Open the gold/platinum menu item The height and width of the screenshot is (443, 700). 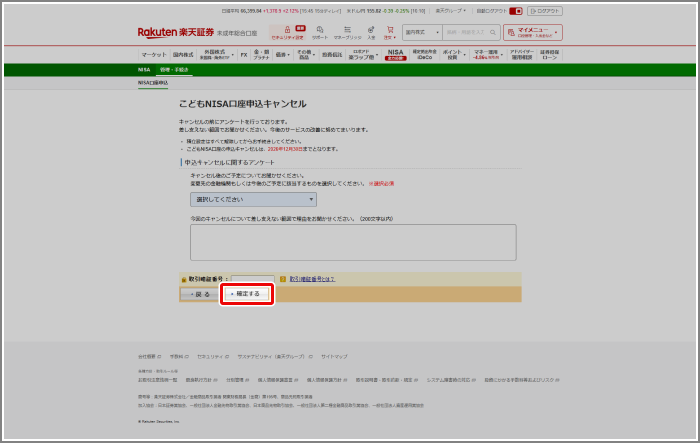(x=261, y=54)
